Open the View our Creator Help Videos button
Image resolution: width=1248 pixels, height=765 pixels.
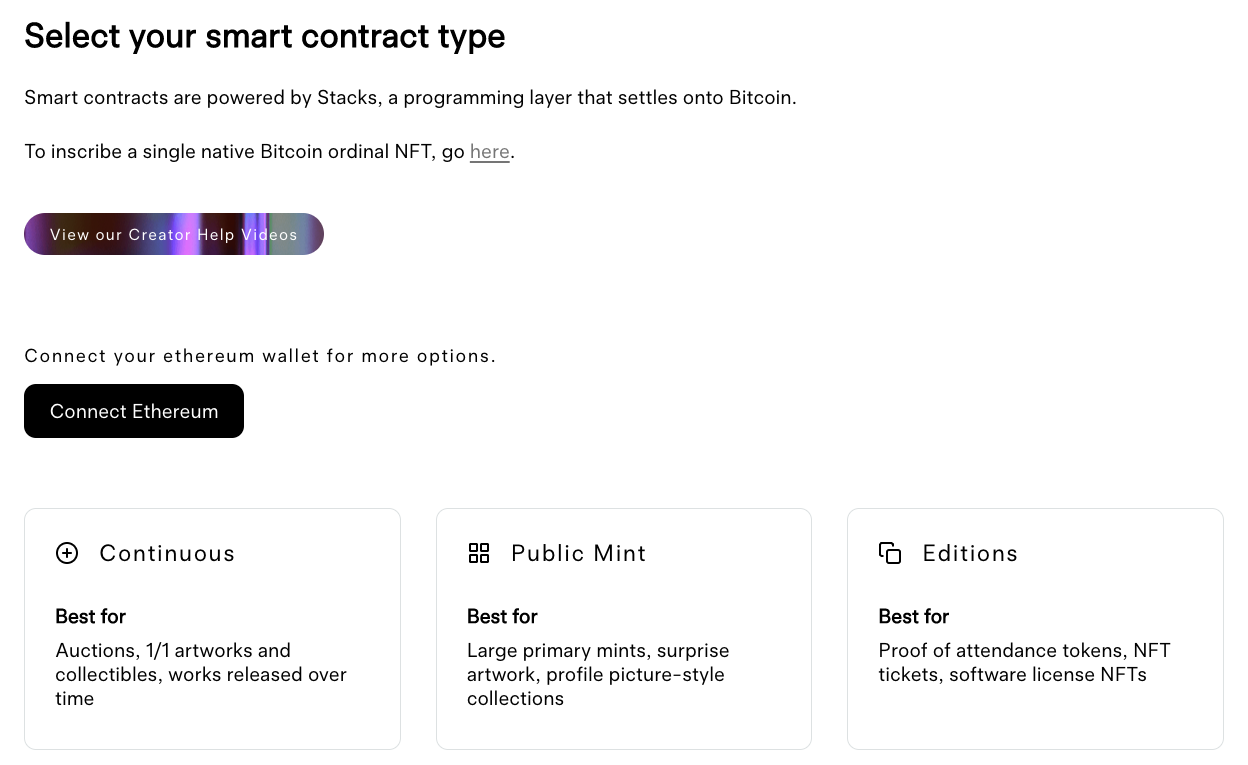coord(174,234)
